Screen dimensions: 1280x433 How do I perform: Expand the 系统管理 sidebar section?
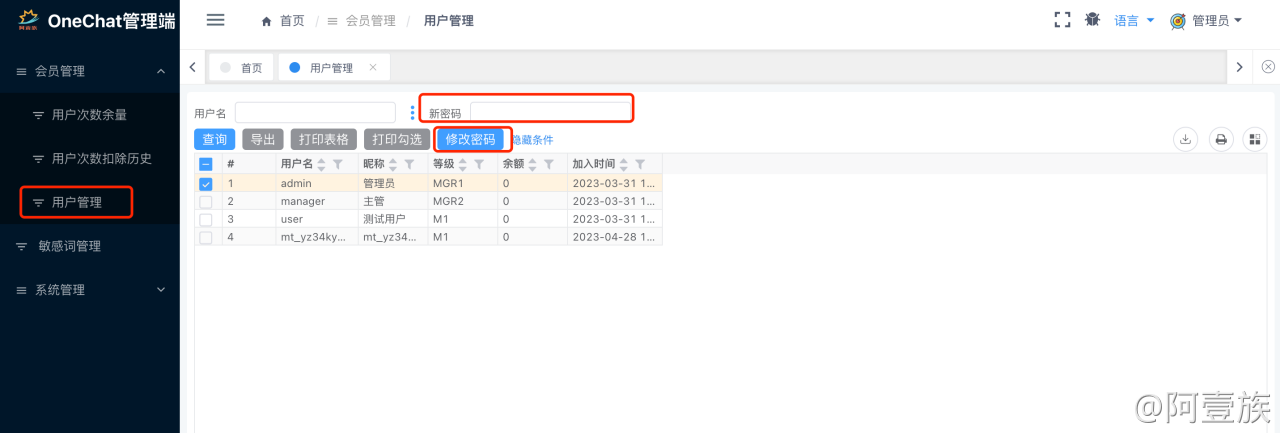point(90,290)
